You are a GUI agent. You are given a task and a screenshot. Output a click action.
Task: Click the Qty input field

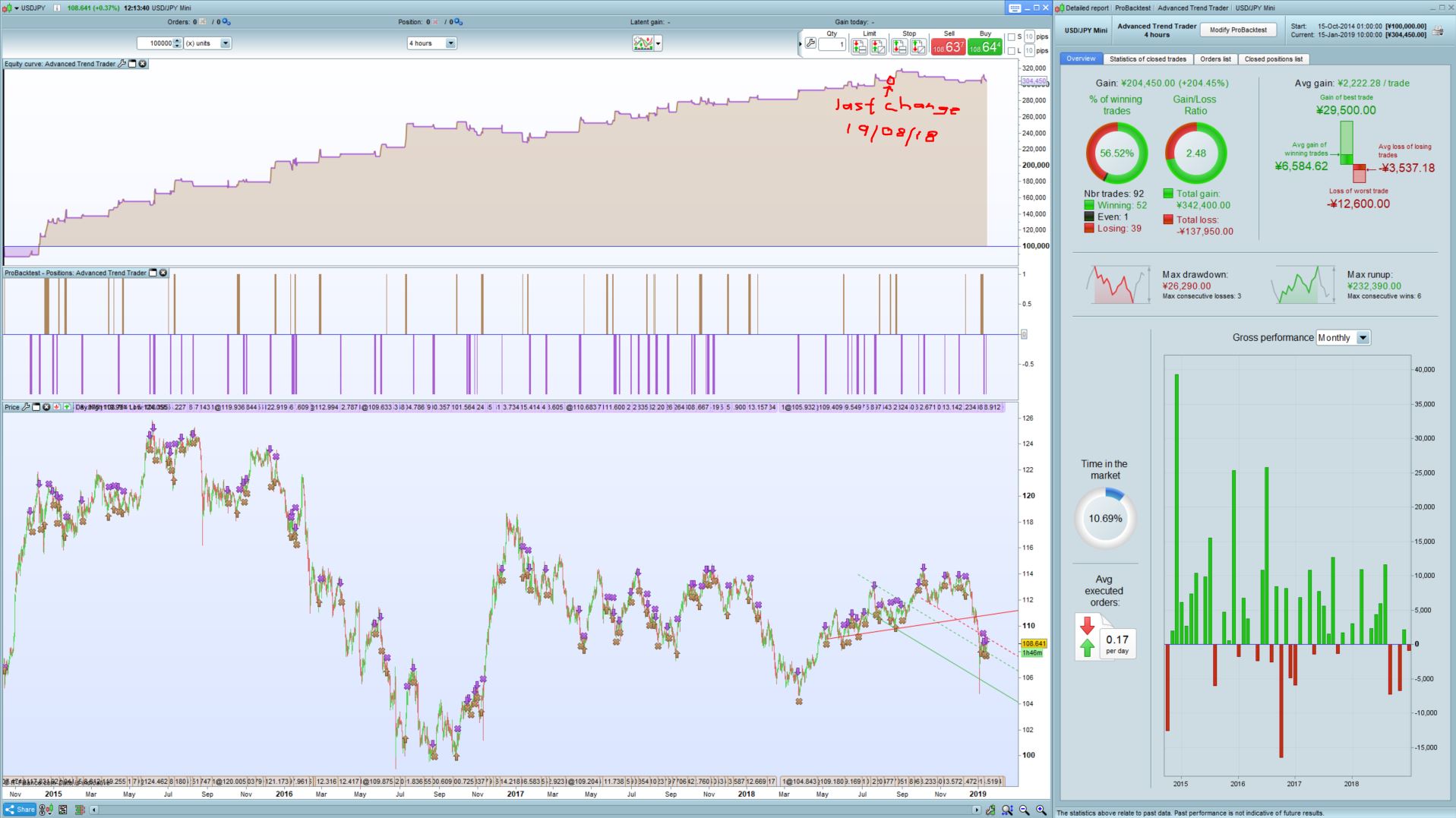[x=832, y=45]
